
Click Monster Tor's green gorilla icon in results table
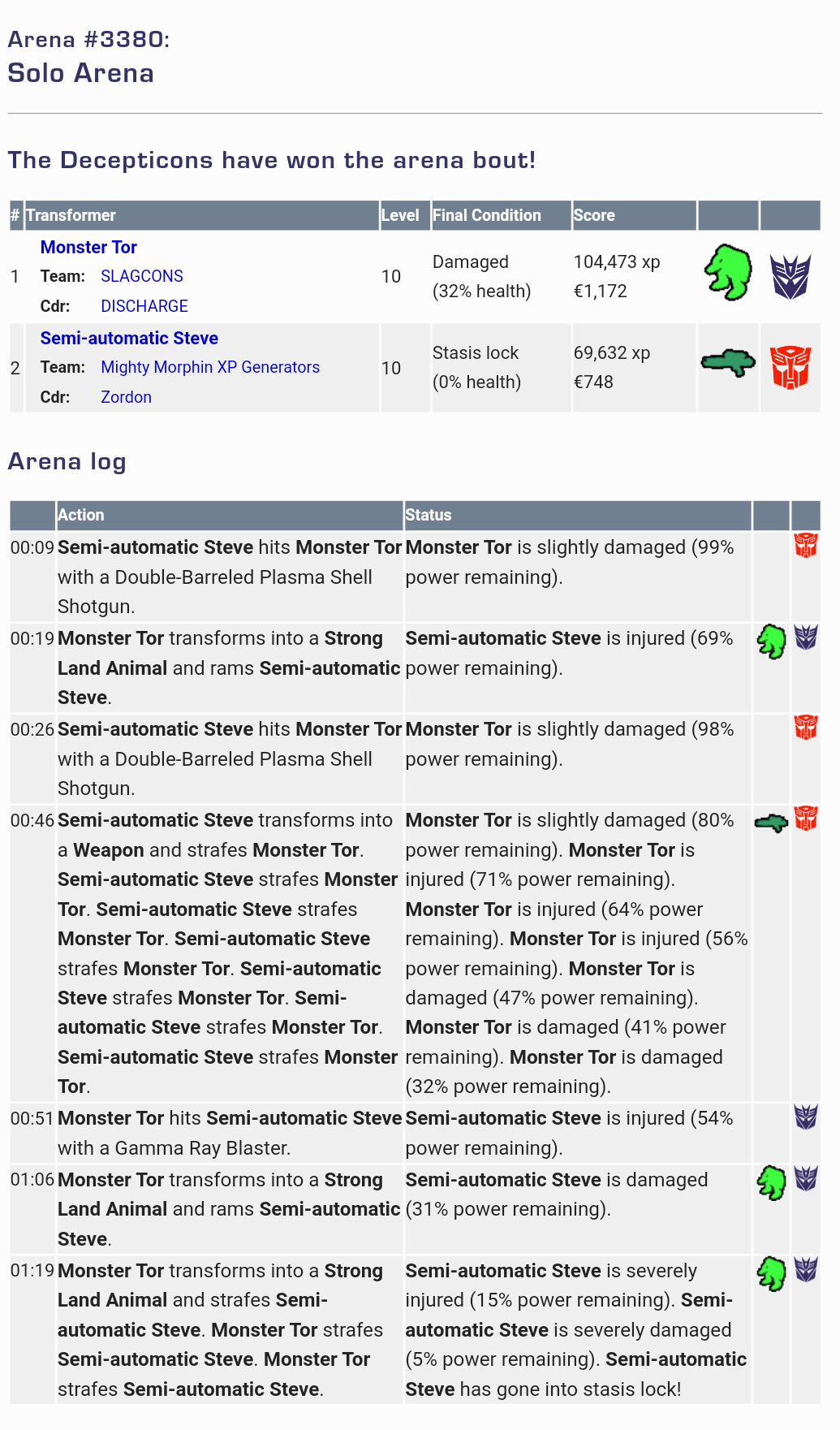(728, 273)
